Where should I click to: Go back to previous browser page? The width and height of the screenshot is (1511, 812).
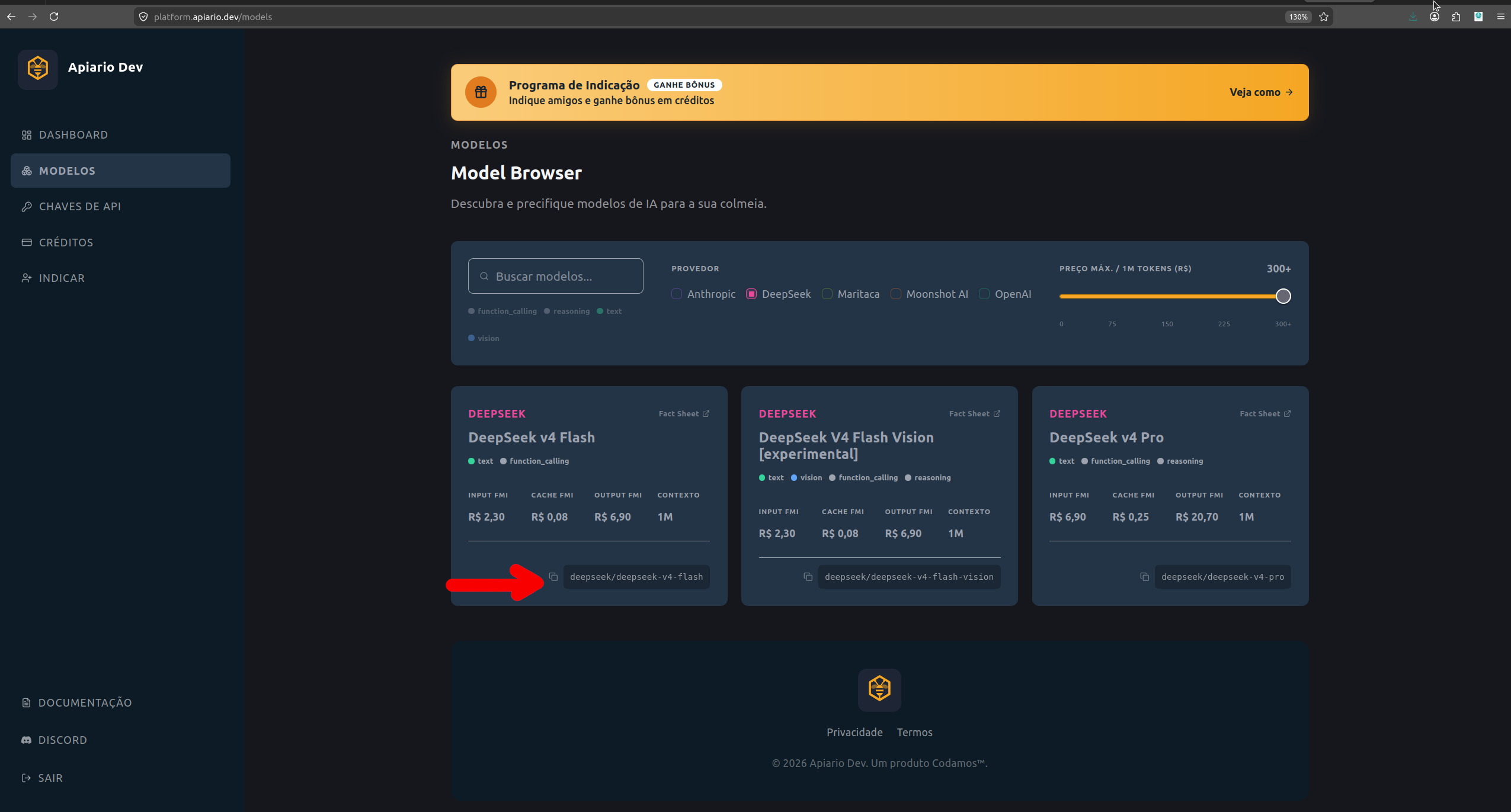(11, 17)
